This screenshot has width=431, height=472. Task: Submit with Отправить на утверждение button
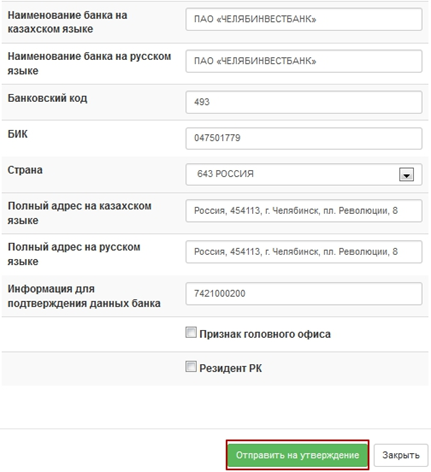[x=297, y=455]
